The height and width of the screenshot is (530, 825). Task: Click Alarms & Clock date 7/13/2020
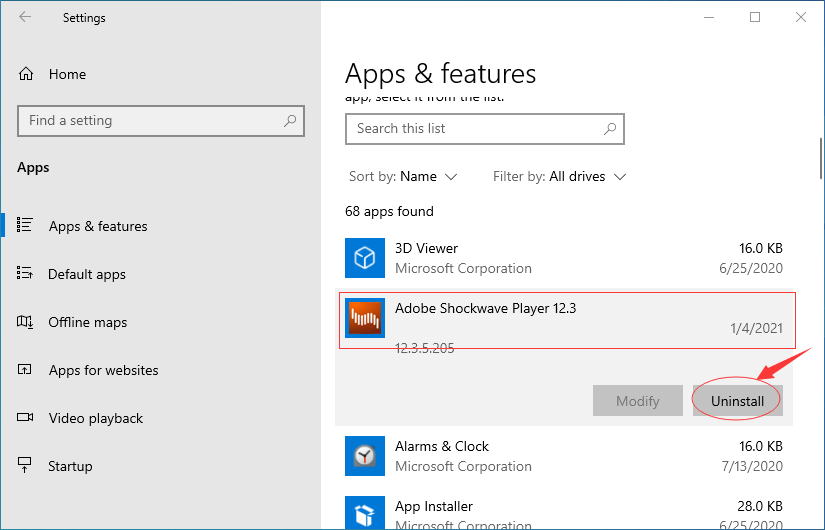pyautogui.click(x=752, y=466)
